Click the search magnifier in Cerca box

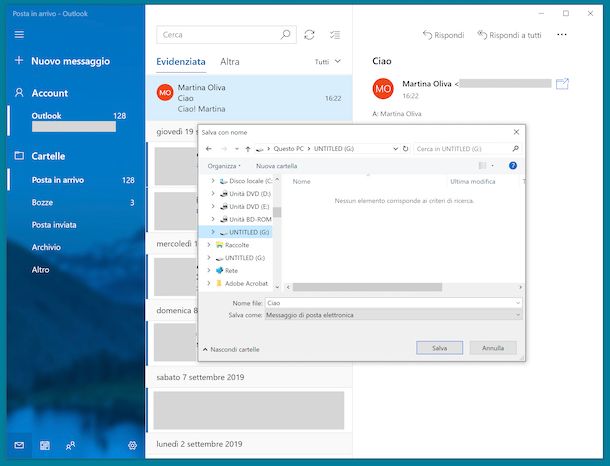click(x=286, y=35)
